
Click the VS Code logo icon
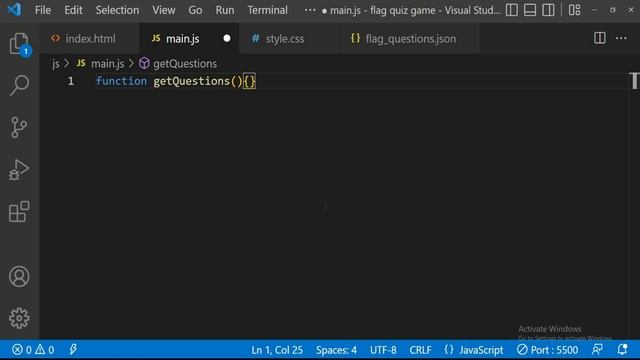coord(14,9)
